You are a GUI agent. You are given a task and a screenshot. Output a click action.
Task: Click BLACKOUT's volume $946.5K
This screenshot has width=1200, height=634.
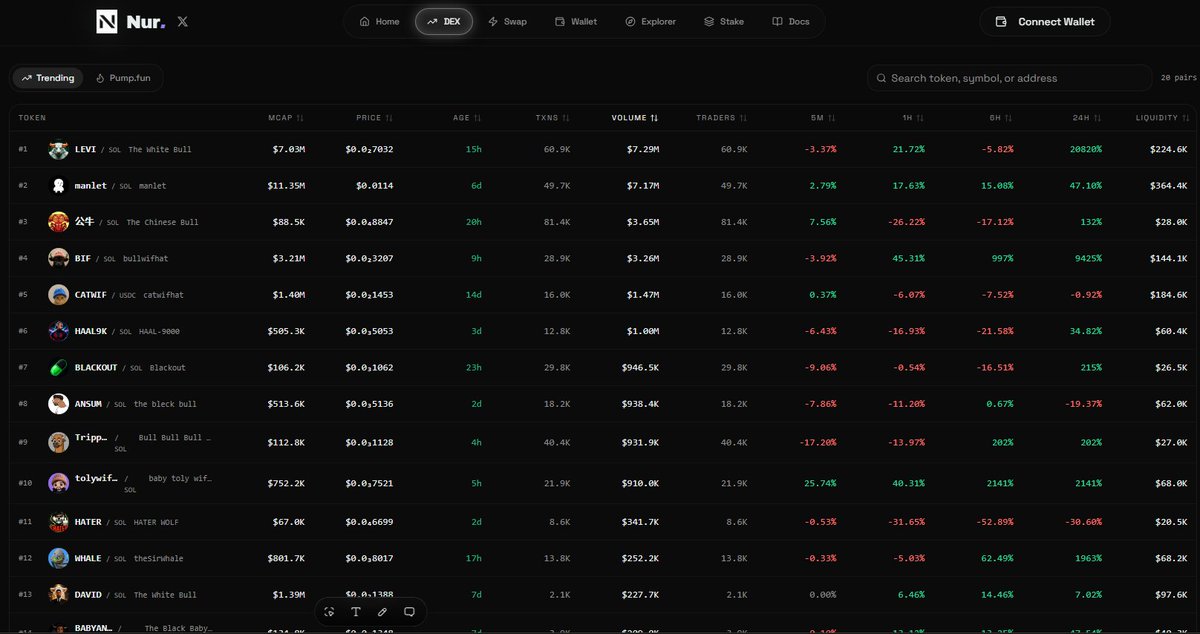click(x=640, y=368)
